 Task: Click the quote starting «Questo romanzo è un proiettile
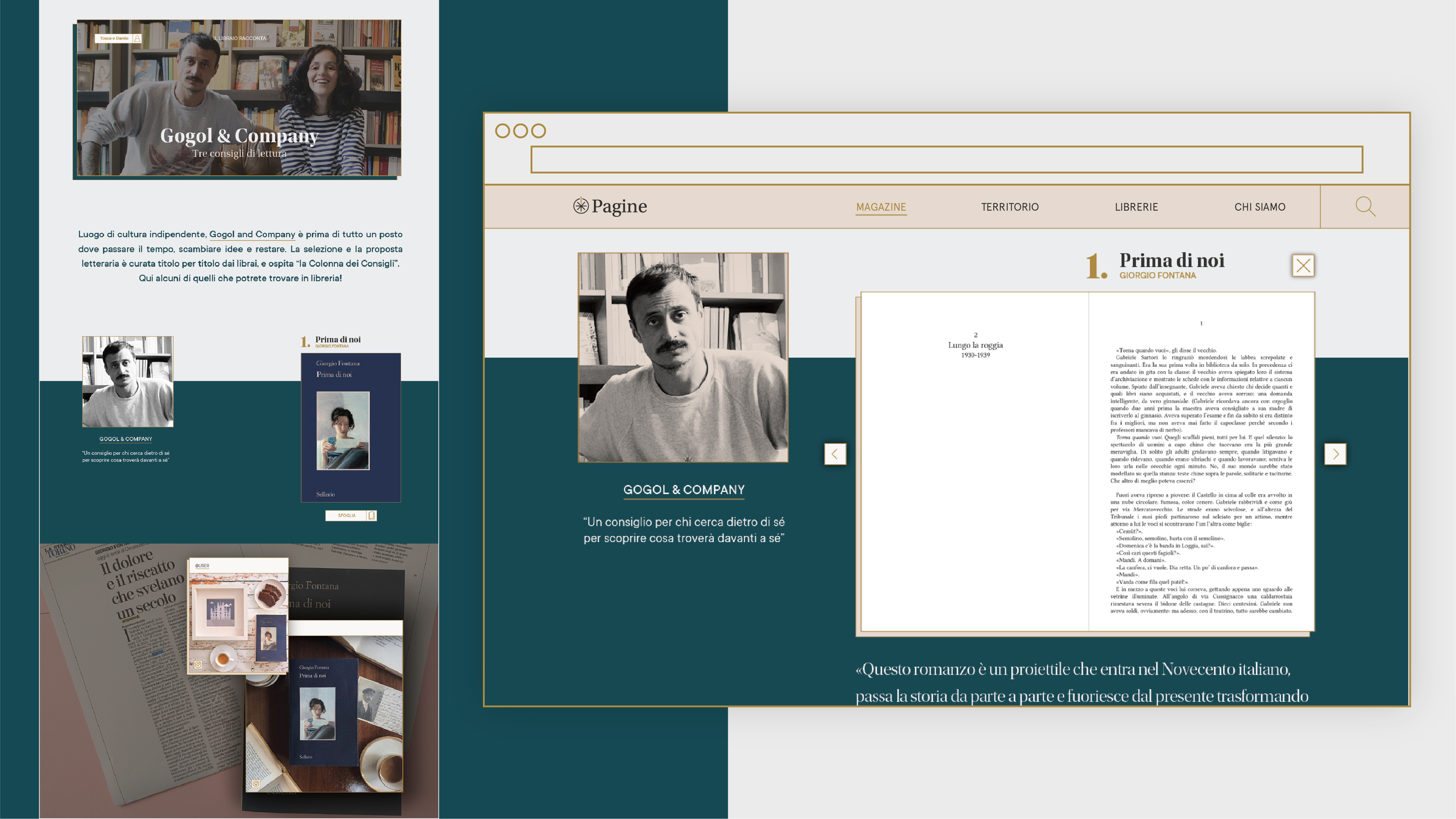coord(1082,683)
